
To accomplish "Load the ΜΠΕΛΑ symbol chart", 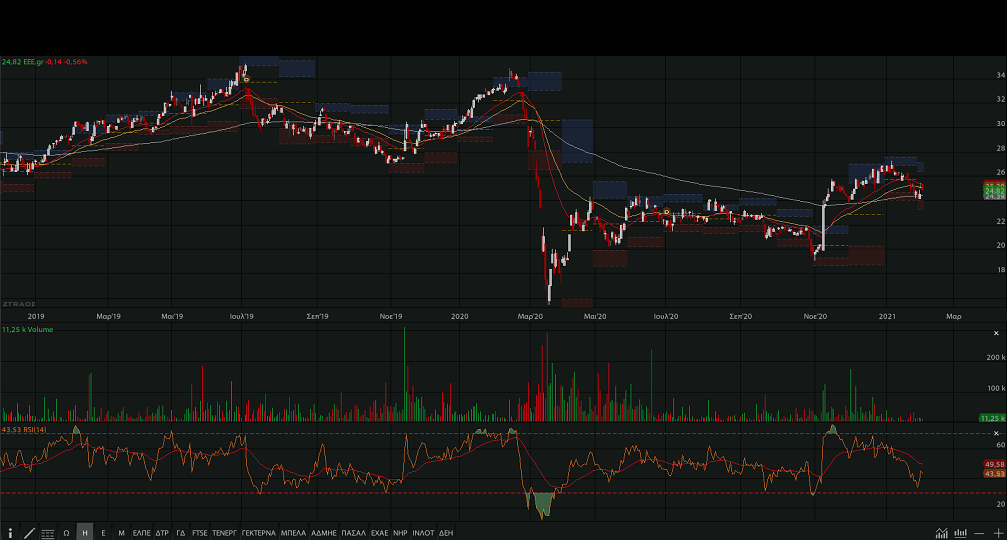I will click(293, 533).
